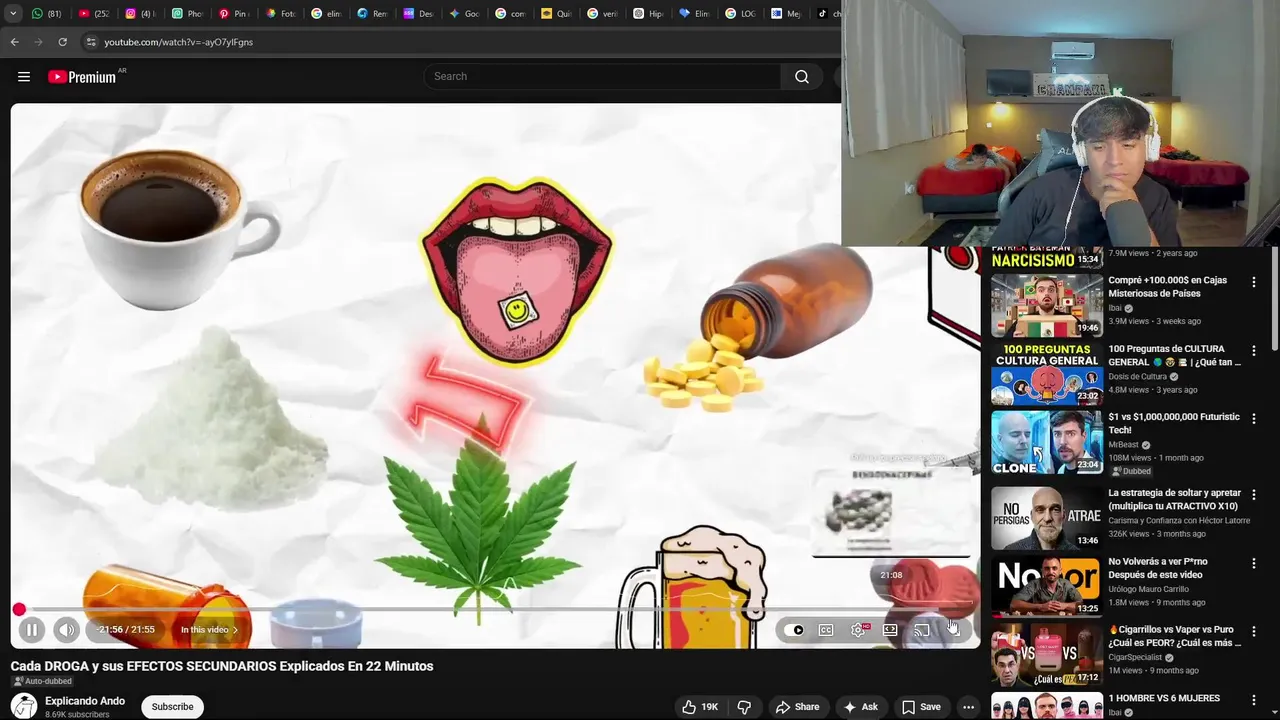This screenshot has height=720, width=1280.
Task: Click 'CigarSpecialist' channel name
Action: [1135, 658]
